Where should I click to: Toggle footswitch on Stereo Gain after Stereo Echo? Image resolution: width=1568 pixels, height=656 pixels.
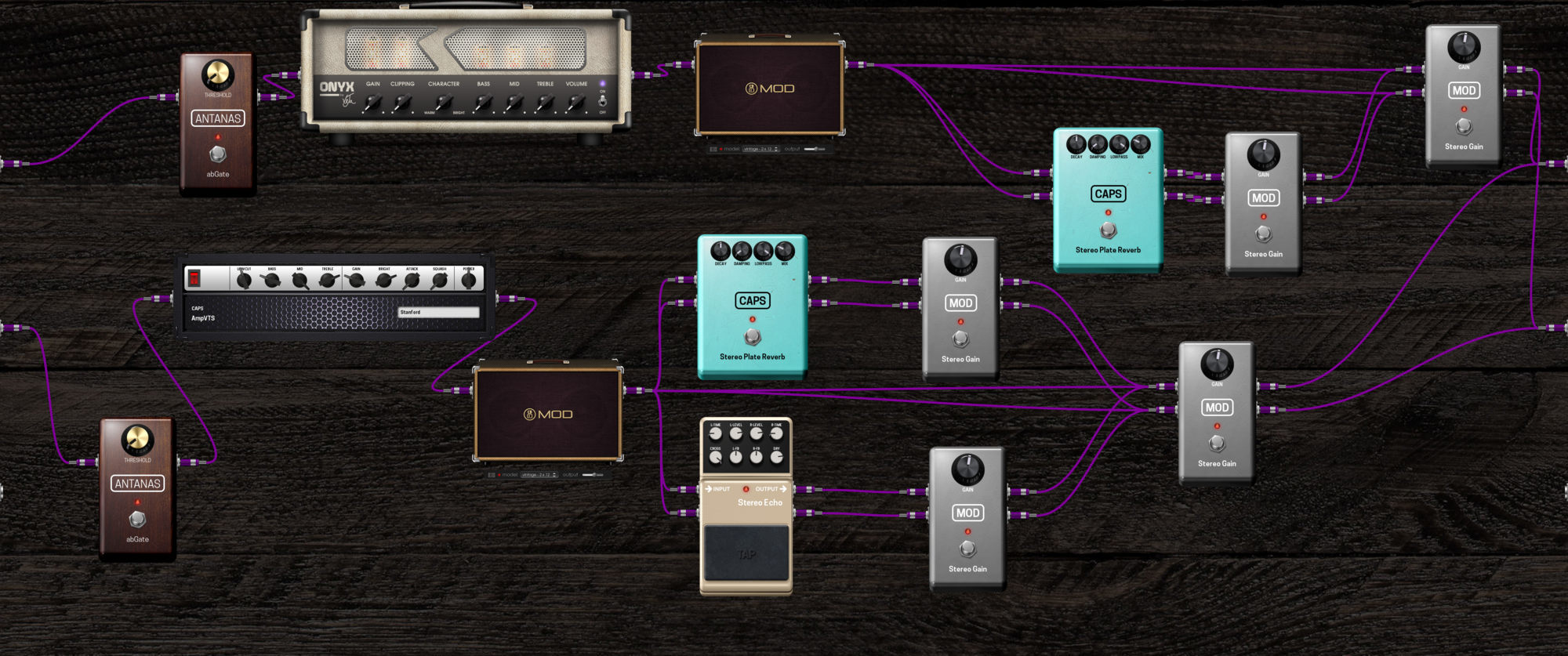[967, 549]
